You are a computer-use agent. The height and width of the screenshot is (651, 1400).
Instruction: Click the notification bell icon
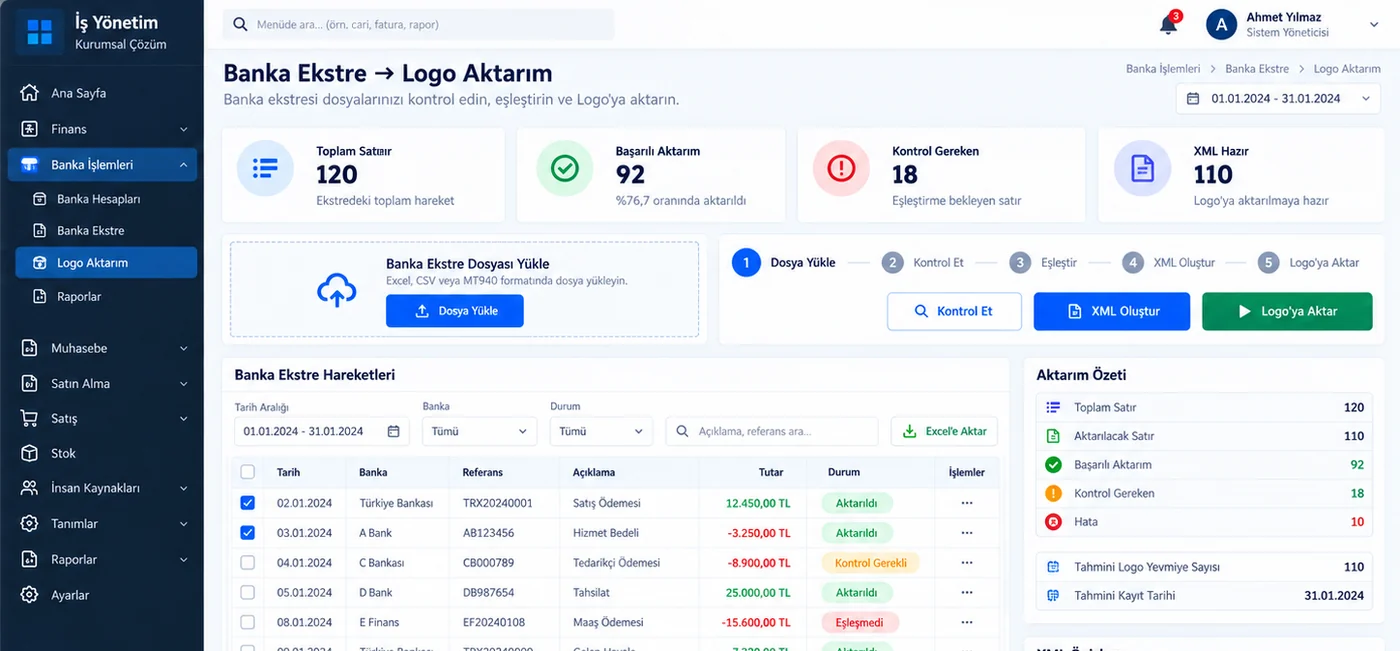(1168, 25)
